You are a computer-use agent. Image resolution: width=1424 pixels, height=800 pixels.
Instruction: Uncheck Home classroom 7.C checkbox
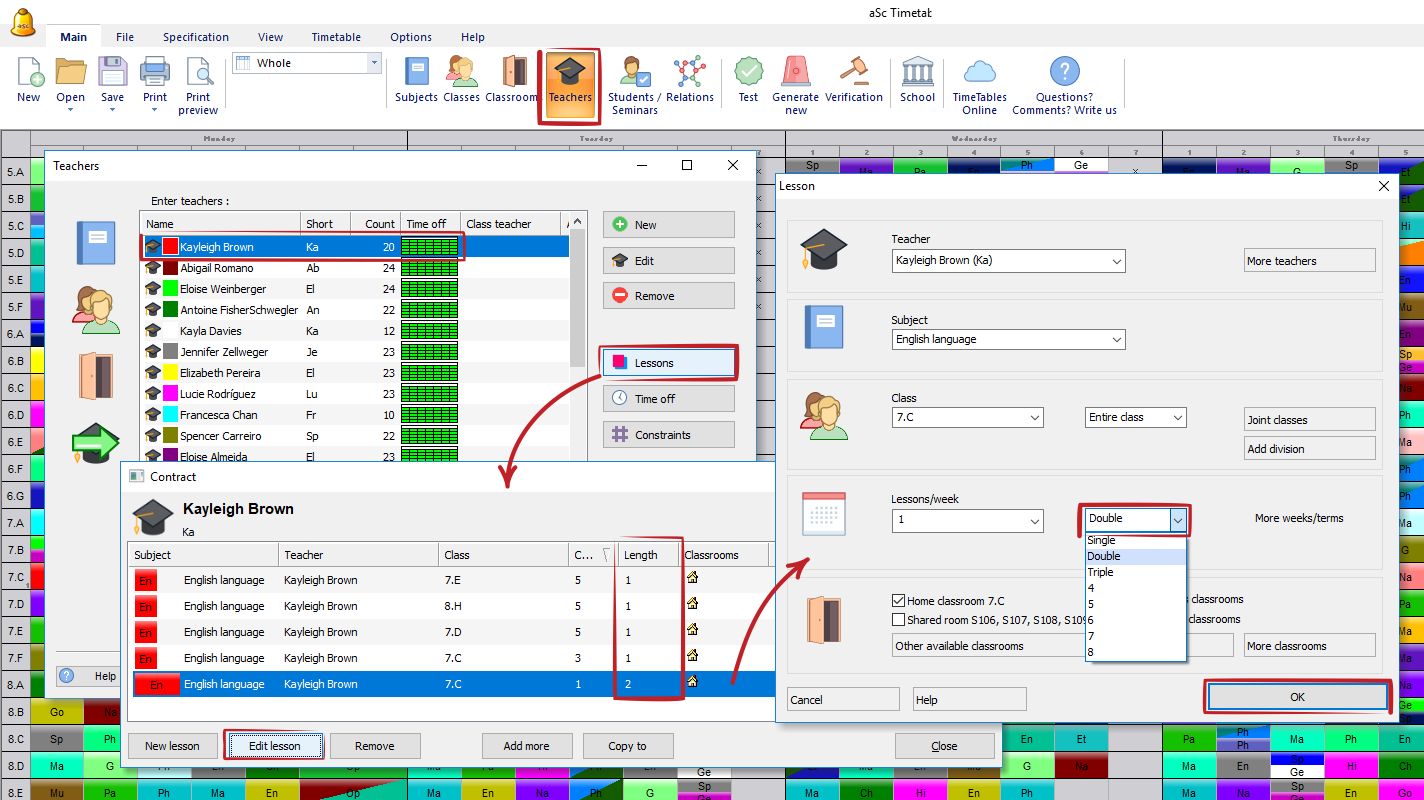point(898,601)
